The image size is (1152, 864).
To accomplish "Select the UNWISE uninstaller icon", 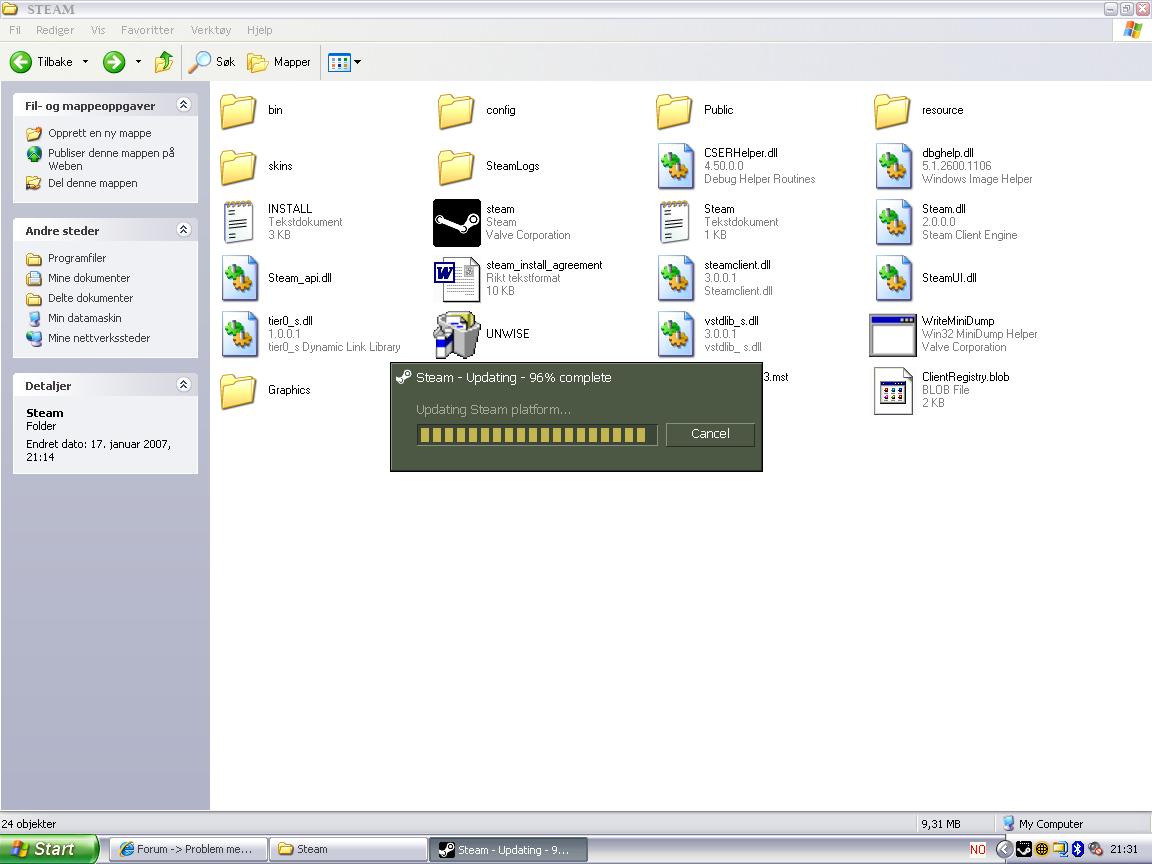I will (x=456, y=334).
